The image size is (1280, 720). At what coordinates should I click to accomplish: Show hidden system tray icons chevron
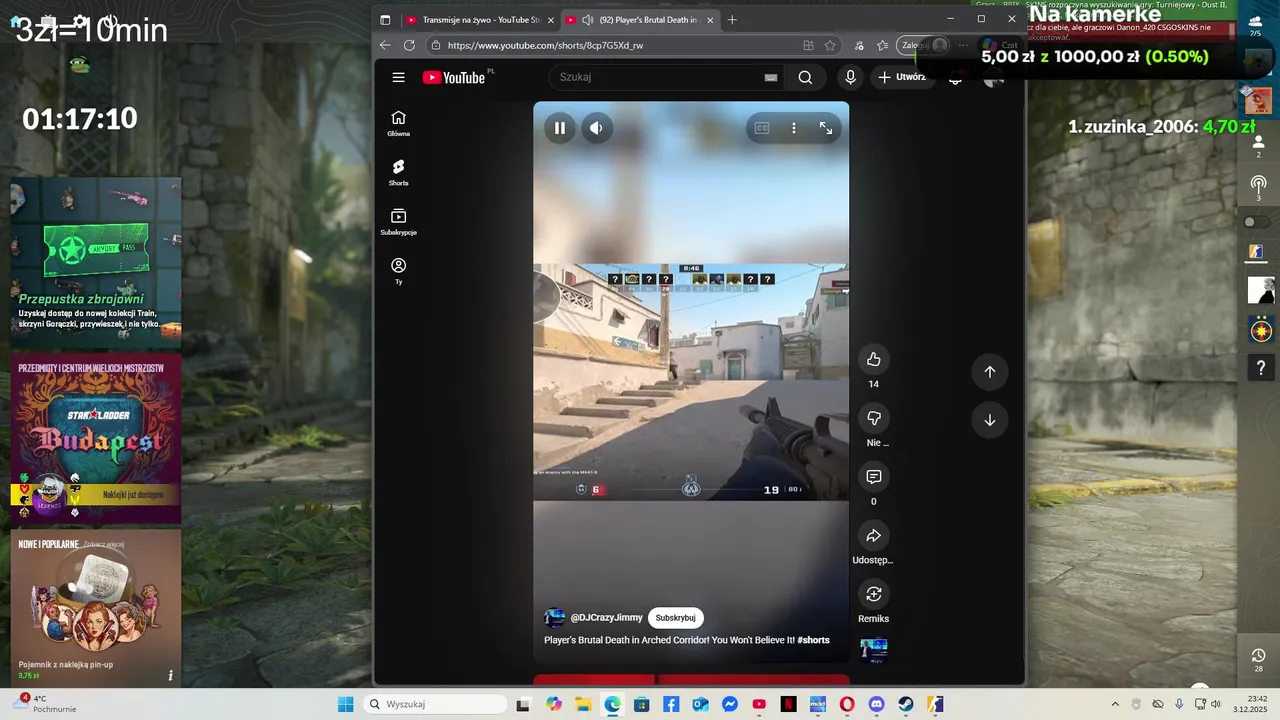[x=1115, y=704]
